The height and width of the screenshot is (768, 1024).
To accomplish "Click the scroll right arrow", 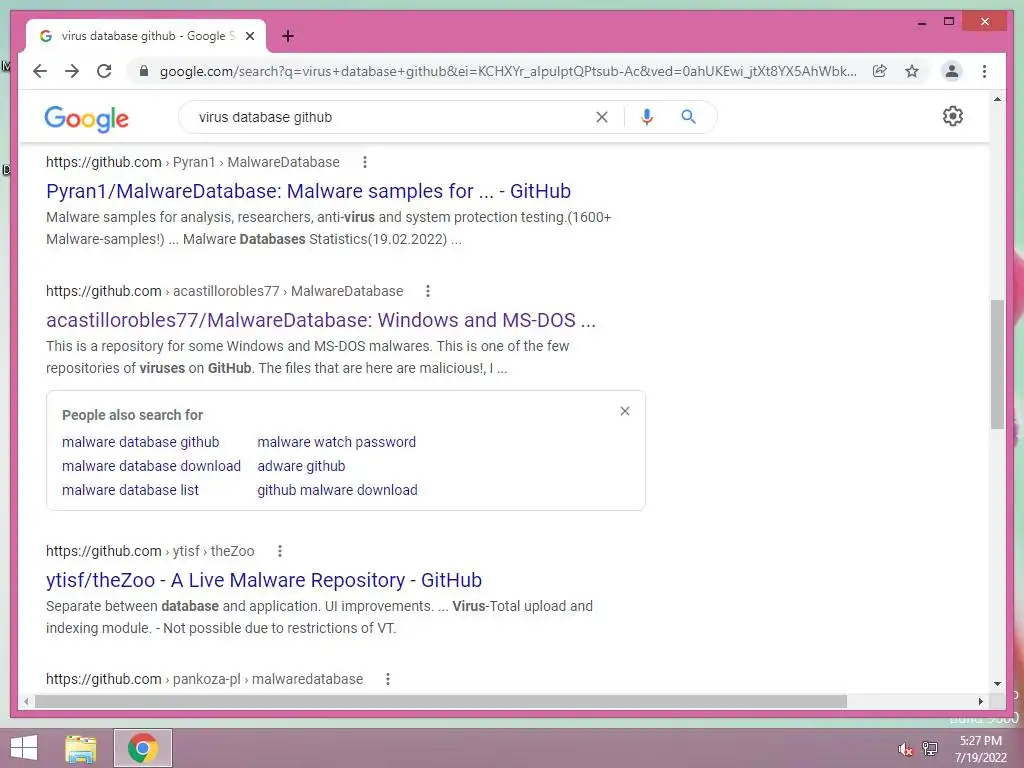I will tap(980, 701).
